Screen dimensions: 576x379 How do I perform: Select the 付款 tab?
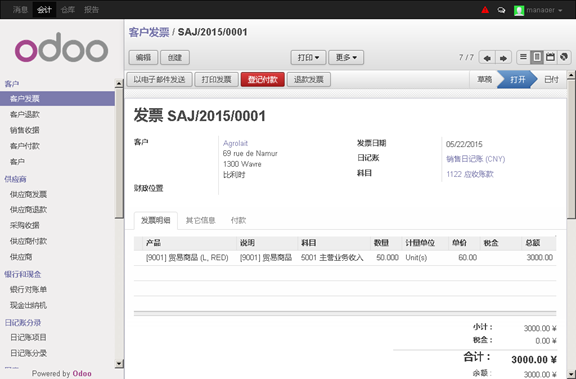click(x=238, y=220)
